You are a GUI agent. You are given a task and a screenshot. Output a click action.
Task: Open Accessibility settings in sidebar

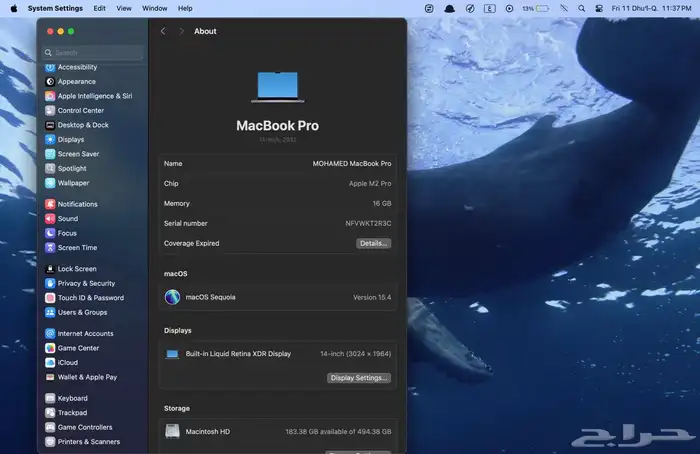[x=71, y=67]
